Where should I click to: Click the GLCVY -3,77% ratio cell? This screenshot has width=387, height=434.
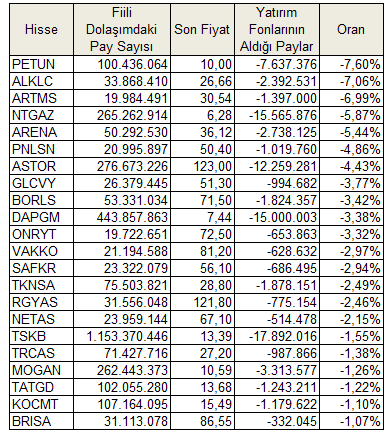(351, 183)
